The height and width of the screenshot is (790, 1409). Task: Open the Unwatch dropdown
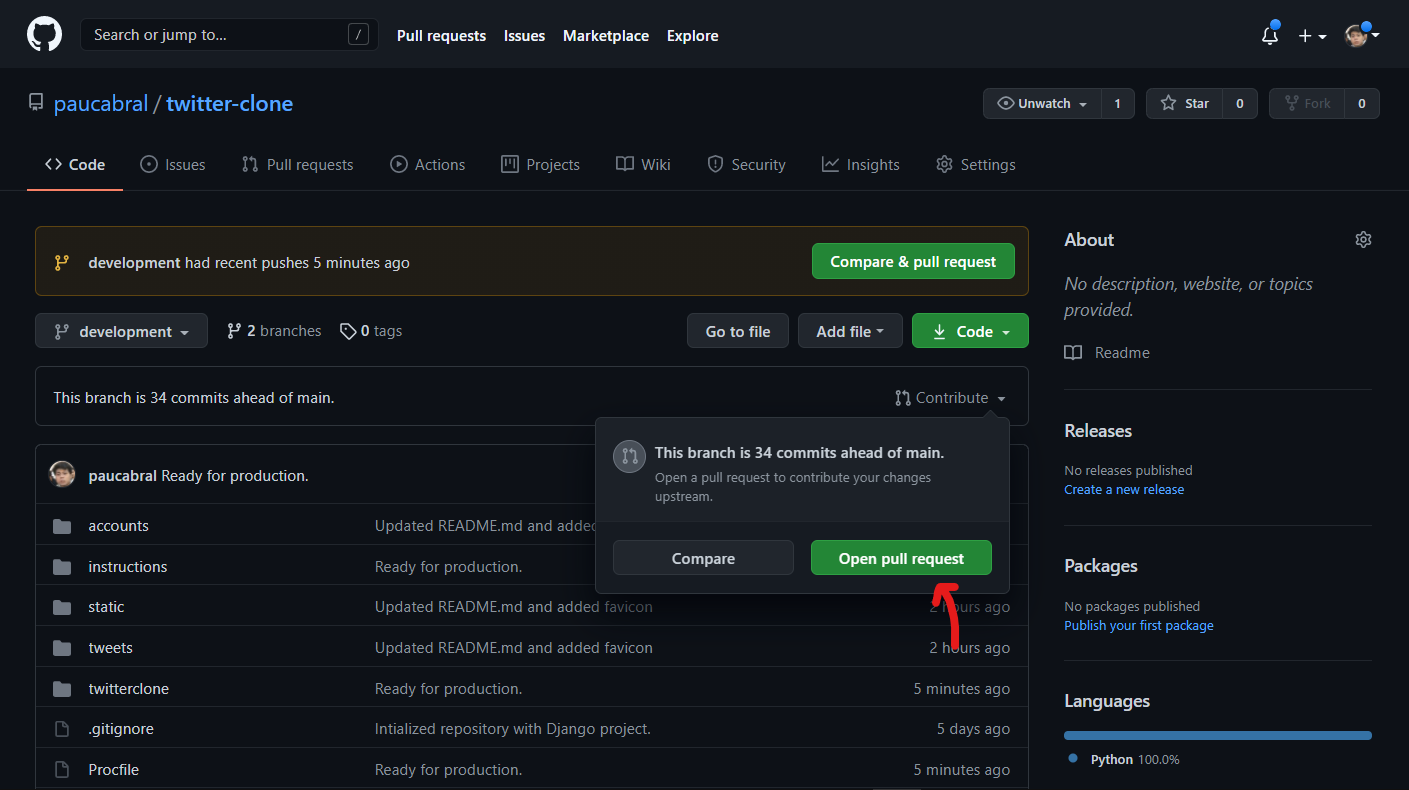coord(1042,104)
